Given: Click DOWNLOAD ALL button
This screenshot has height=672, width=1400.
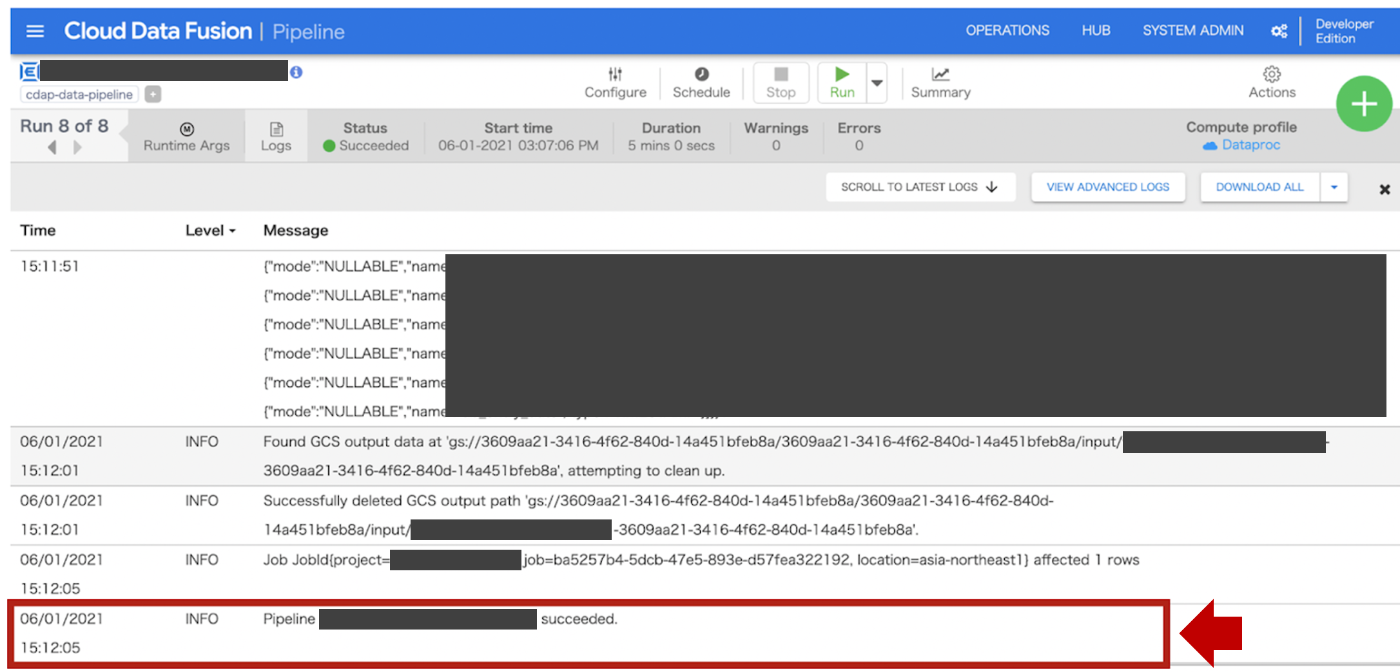Looking at the screenshot, I should 1260,187.
